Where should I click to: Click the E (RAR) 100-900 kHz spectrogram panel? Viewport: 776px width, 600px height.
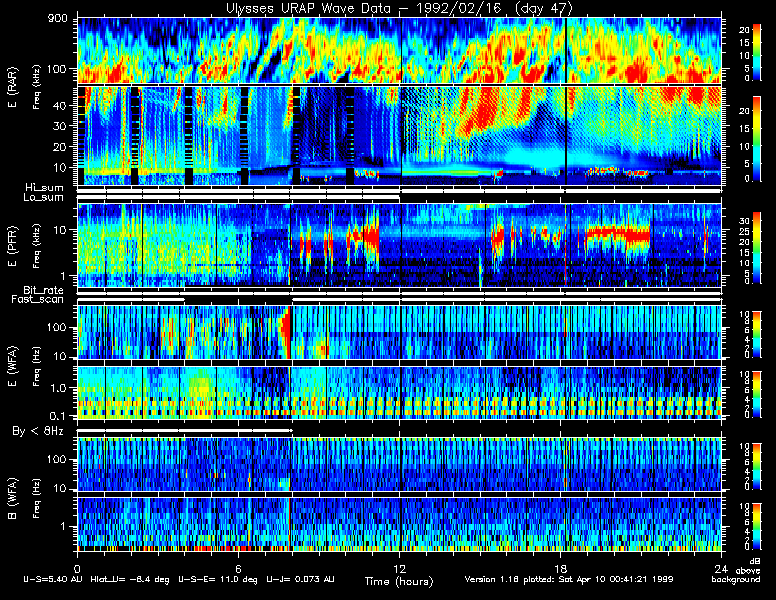(x=399, y=50)
